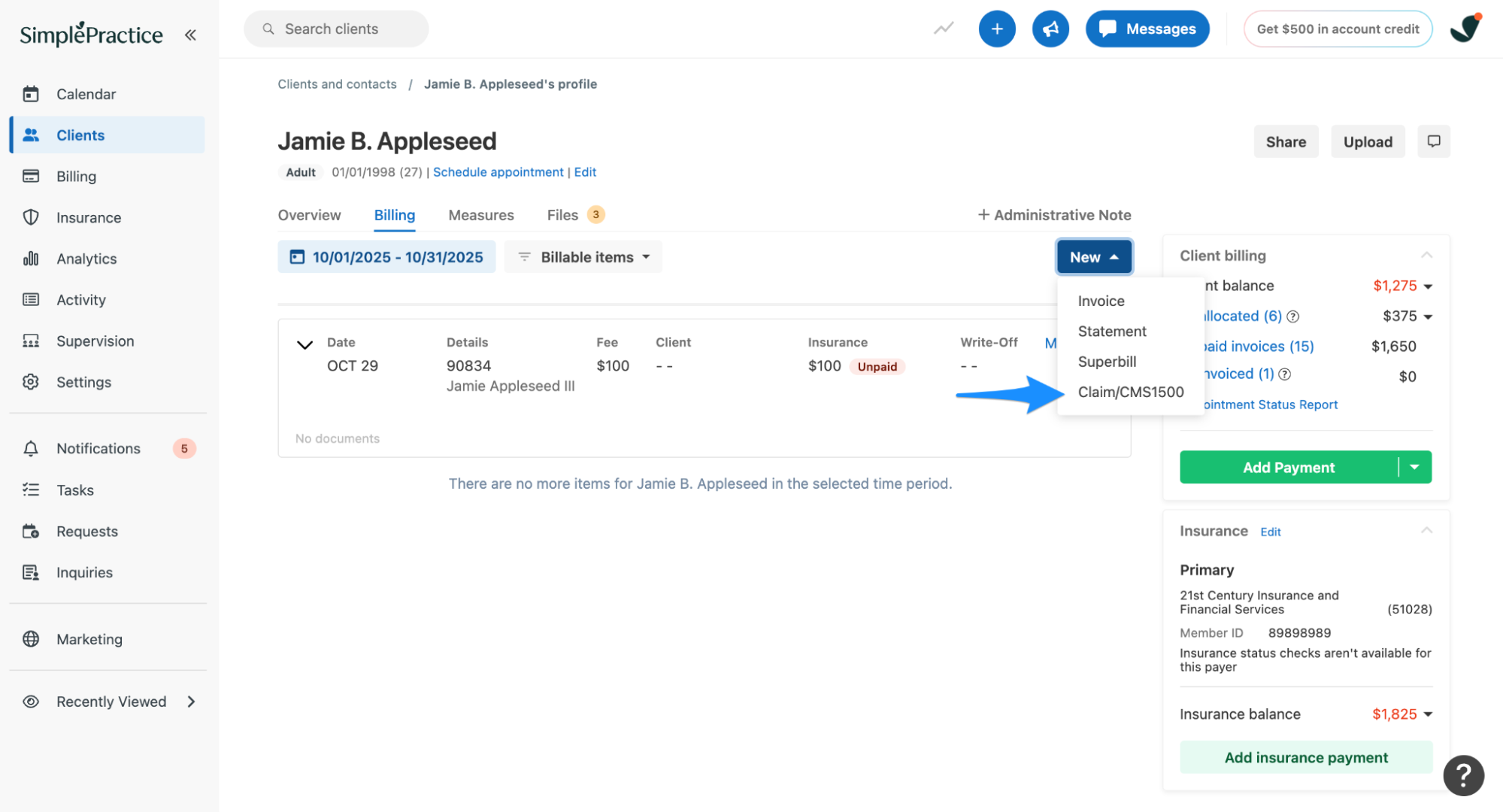Switch to the Measures tab
The image size is (1503, 812).
pyautogui.click(x=480, y=215)
